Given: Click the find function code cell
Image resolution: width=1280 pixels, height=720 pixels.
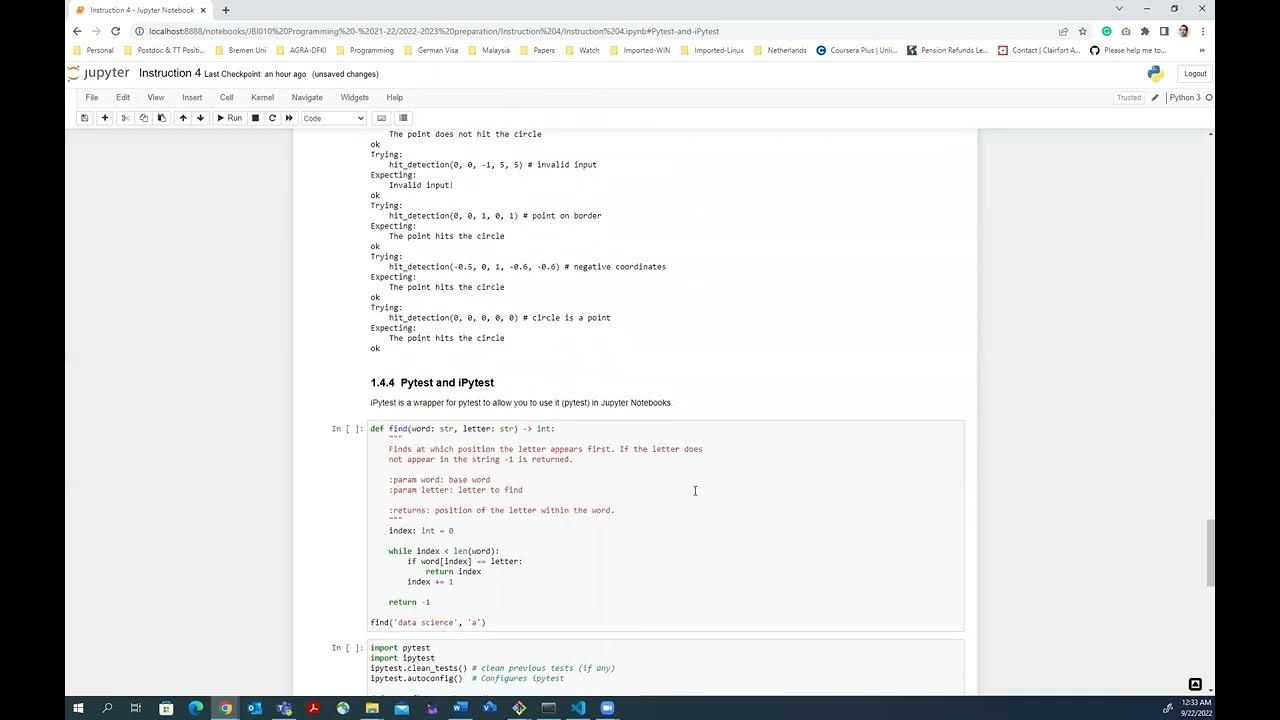Looking at the screenshot, I should tap(666, 526).
